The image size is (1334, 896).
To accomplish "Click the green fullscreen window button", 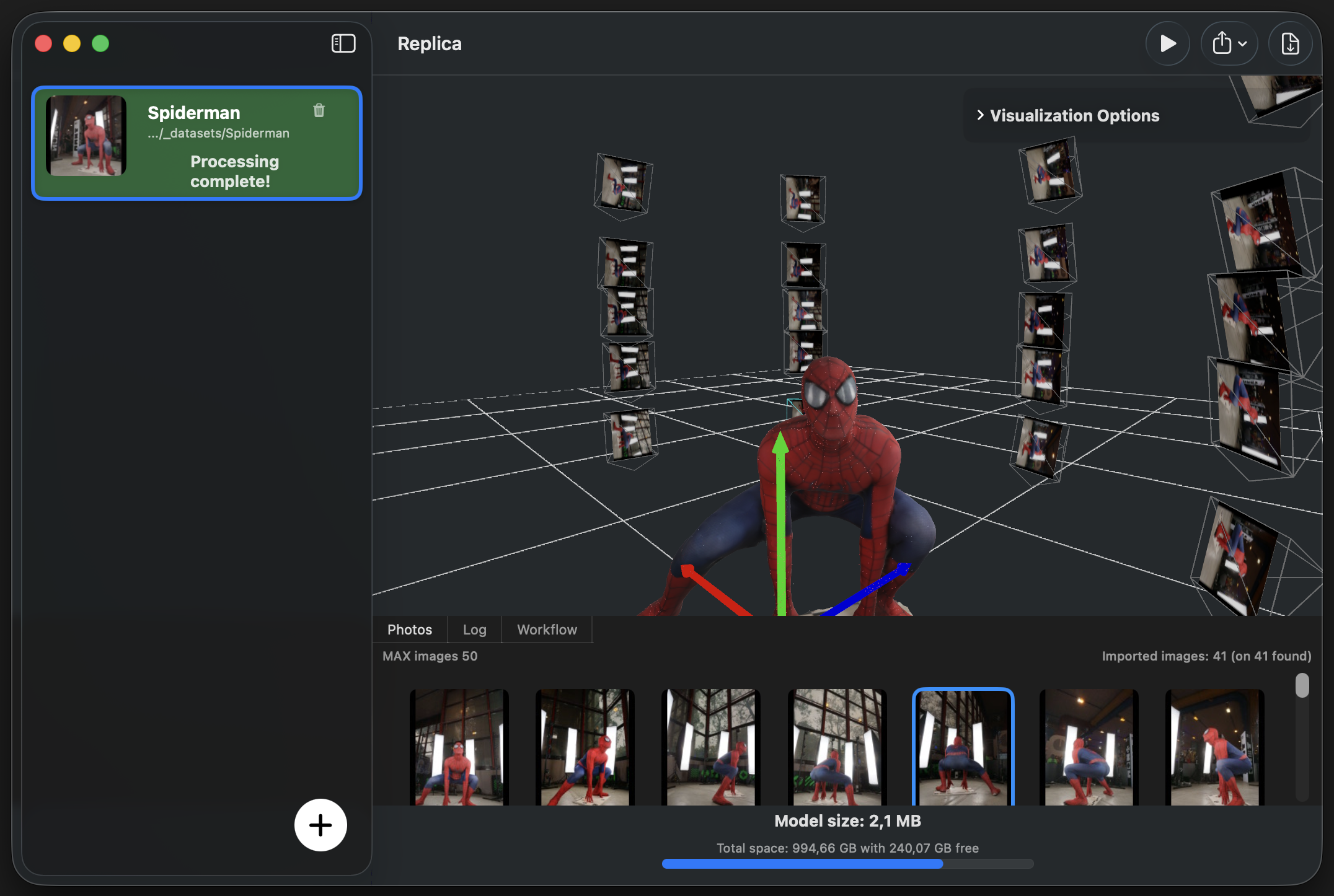I will pos(100,43).
